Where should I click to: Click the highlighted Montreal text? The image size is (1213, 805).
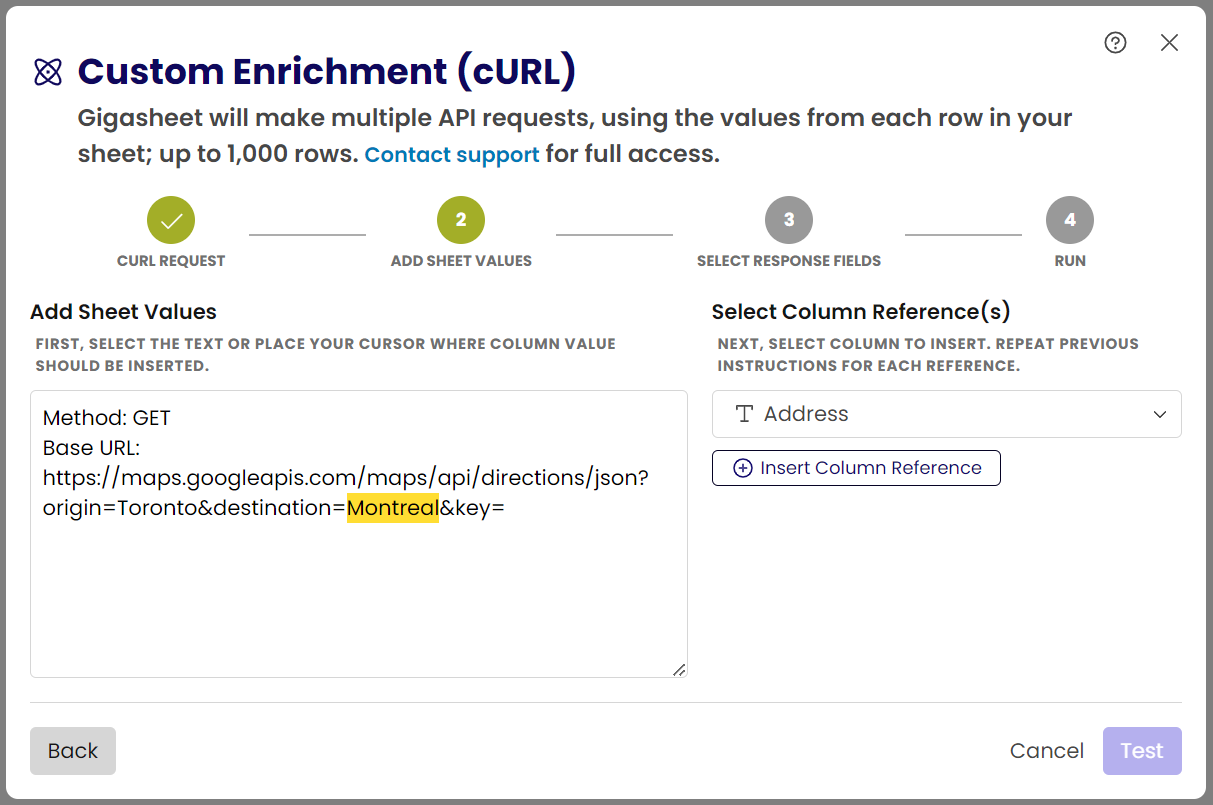(393, 508)
